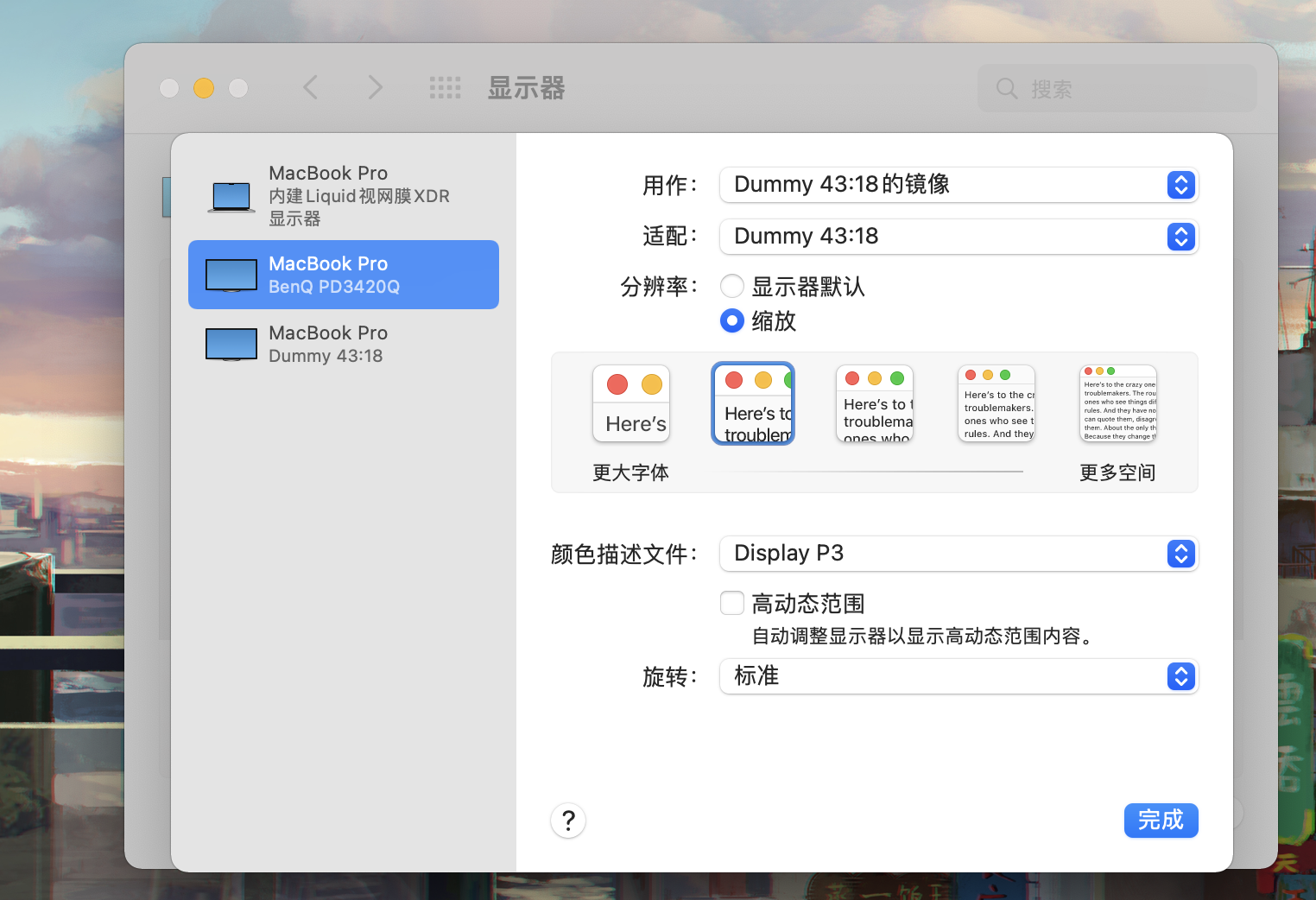Click the 更大字体 label
1316x900 pixels.
coord(631,472)
